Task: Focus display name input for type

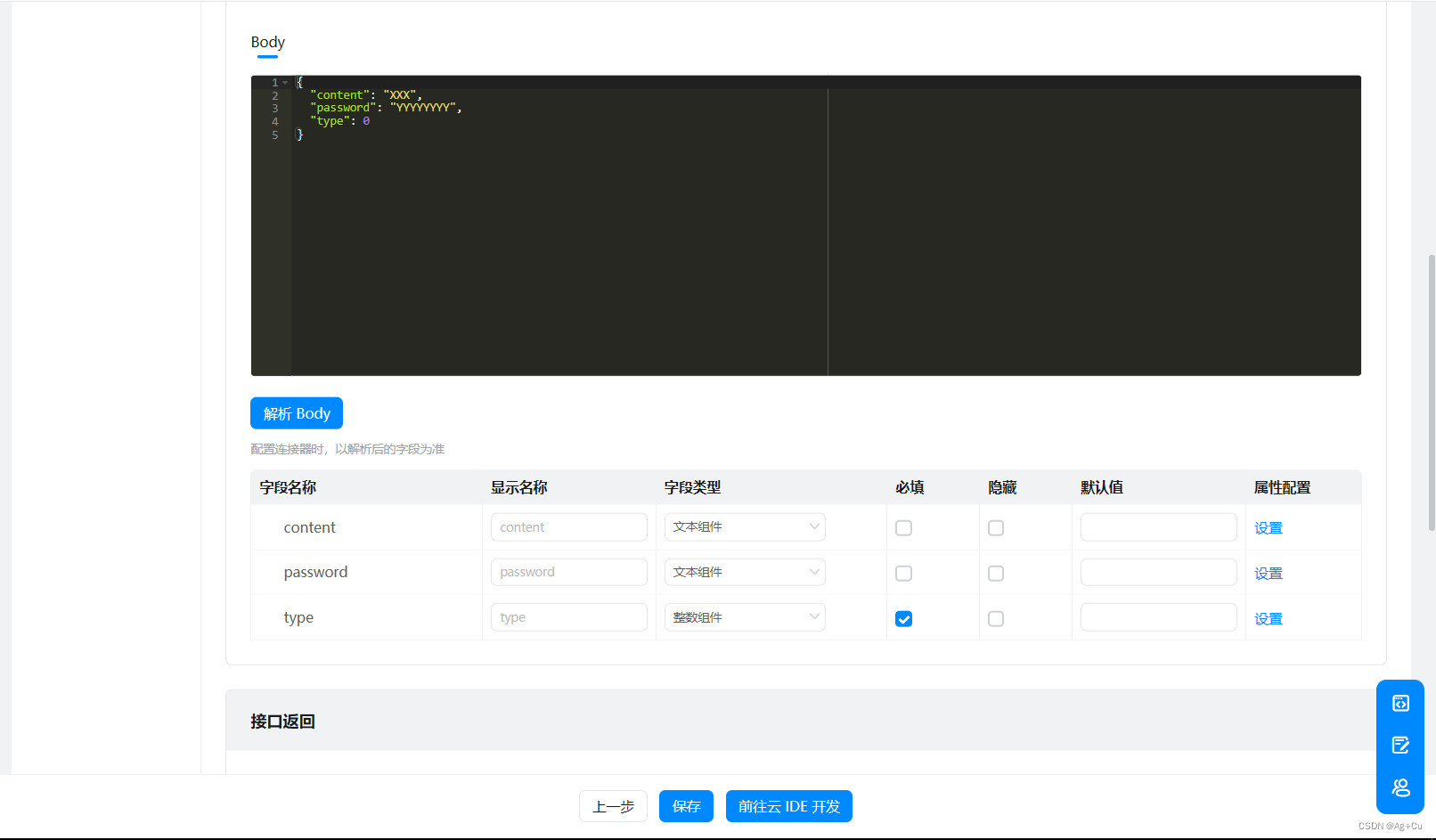Action: pos(568,617)
